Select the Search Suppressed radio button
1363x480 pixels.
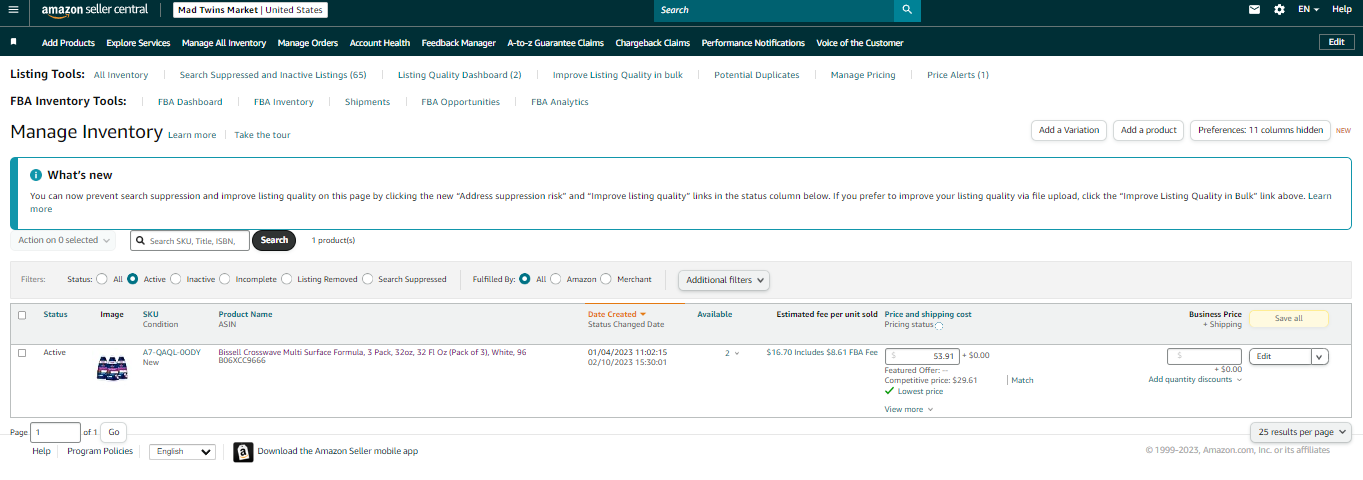tap(368, 279)
